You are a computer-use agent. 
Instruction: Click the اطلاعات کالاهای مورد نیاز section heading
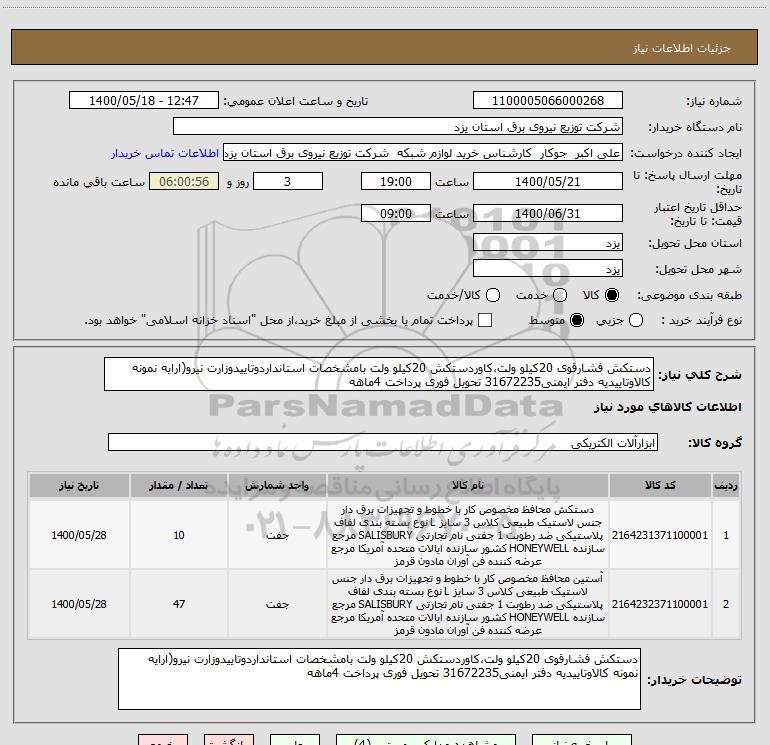[667, 407]
